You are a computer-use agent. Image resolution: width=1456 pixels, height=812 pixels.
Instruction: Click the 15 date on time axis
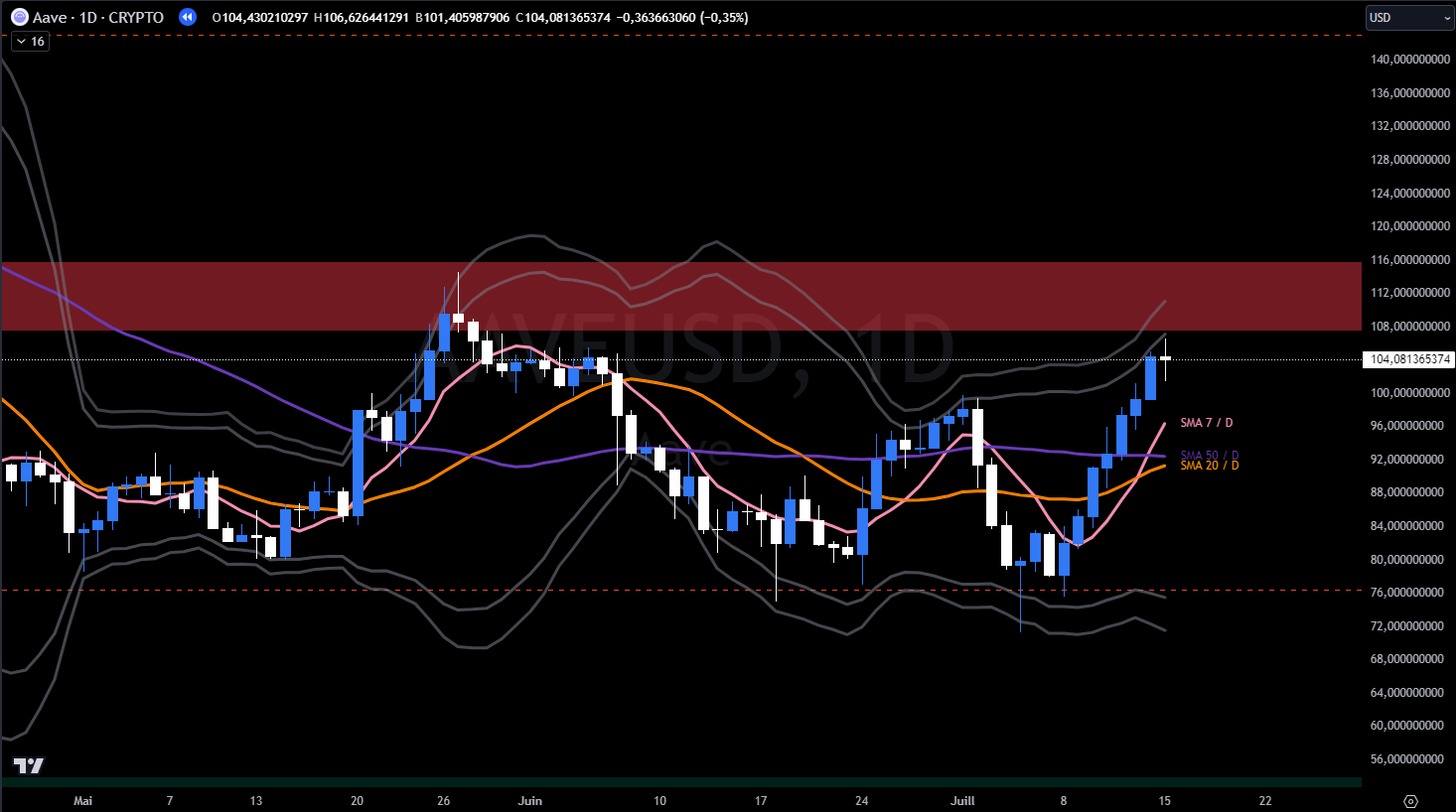[x=1164, y=801]
